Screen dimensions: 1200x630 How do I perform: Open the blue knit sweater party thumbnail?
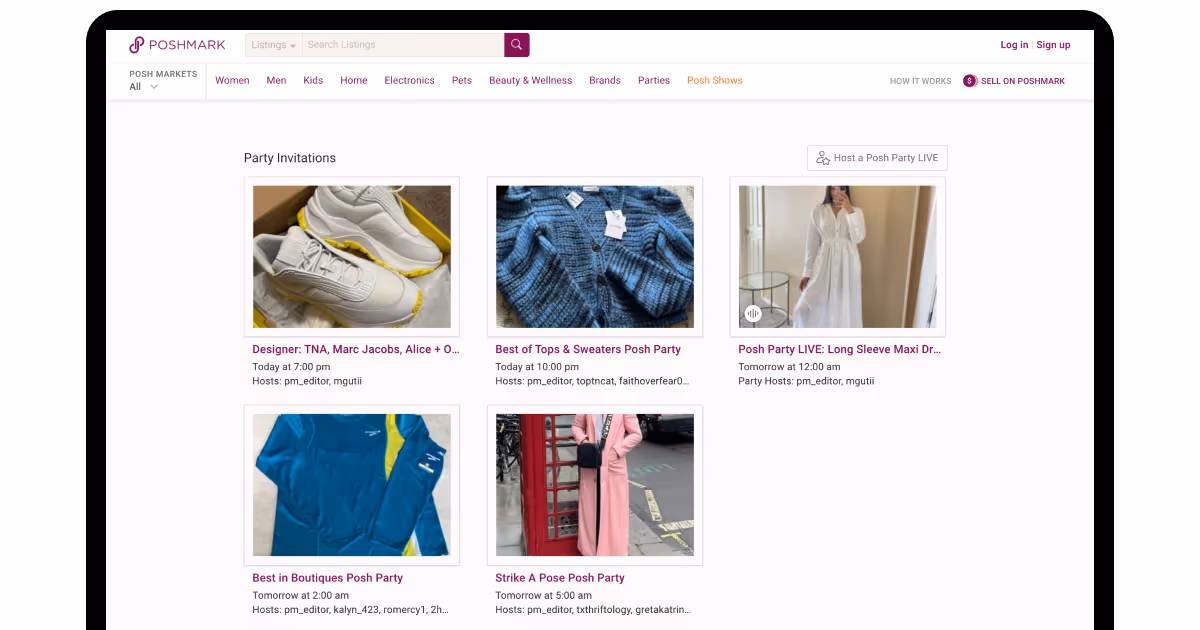[595, 257]
